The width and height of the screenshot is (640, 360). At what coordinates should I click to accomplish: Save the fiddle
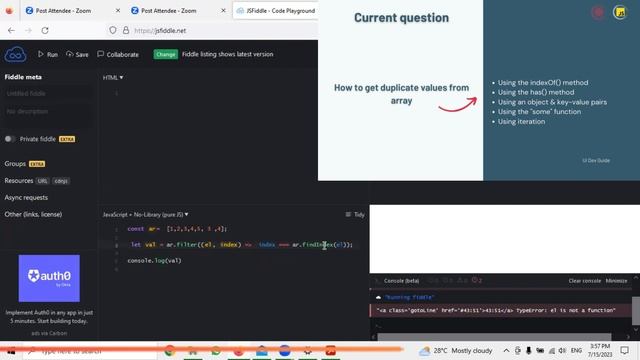tap(77, 54)
